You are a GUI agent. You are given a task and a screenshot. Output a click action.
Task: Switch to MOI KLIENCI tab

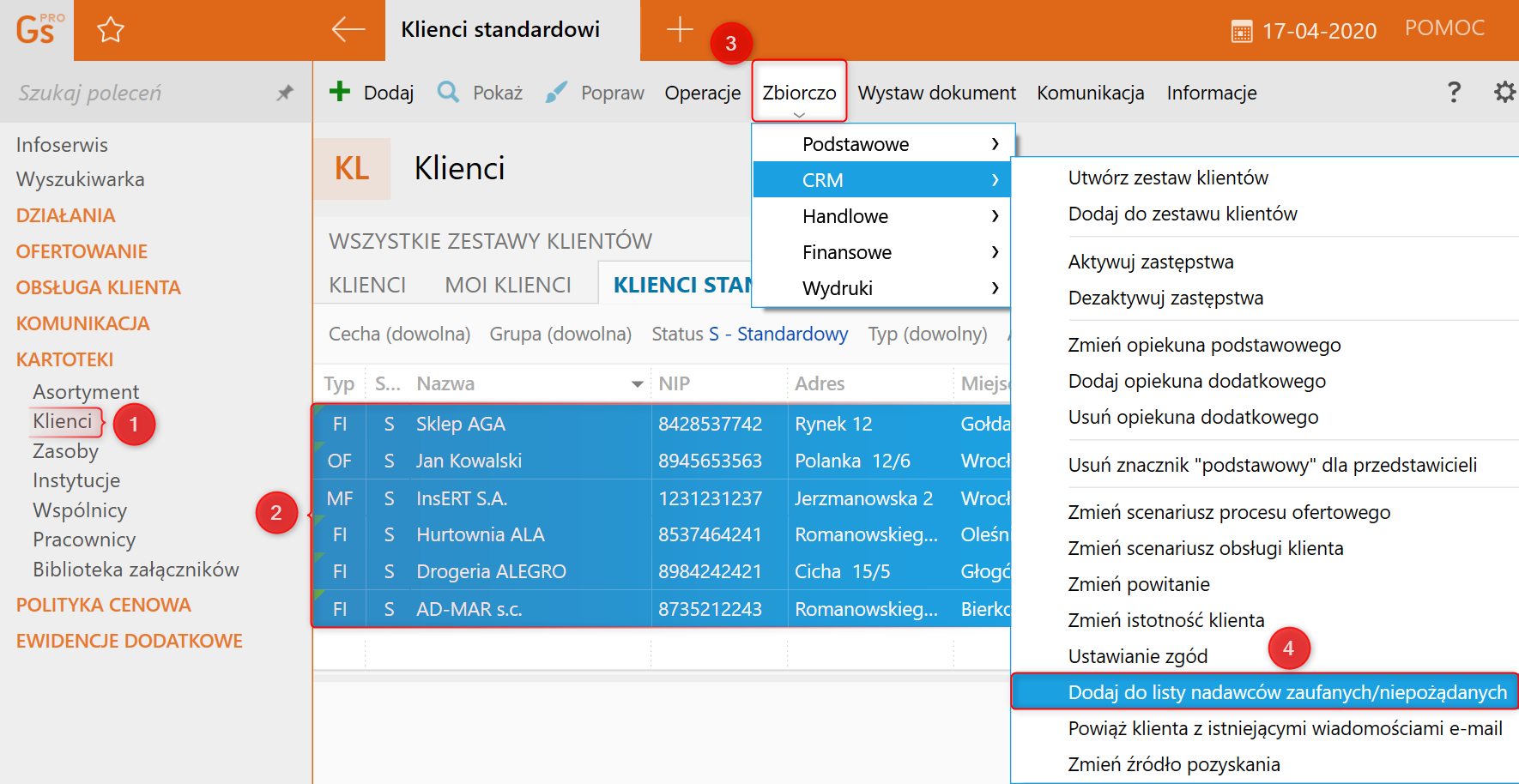point(508,285)
